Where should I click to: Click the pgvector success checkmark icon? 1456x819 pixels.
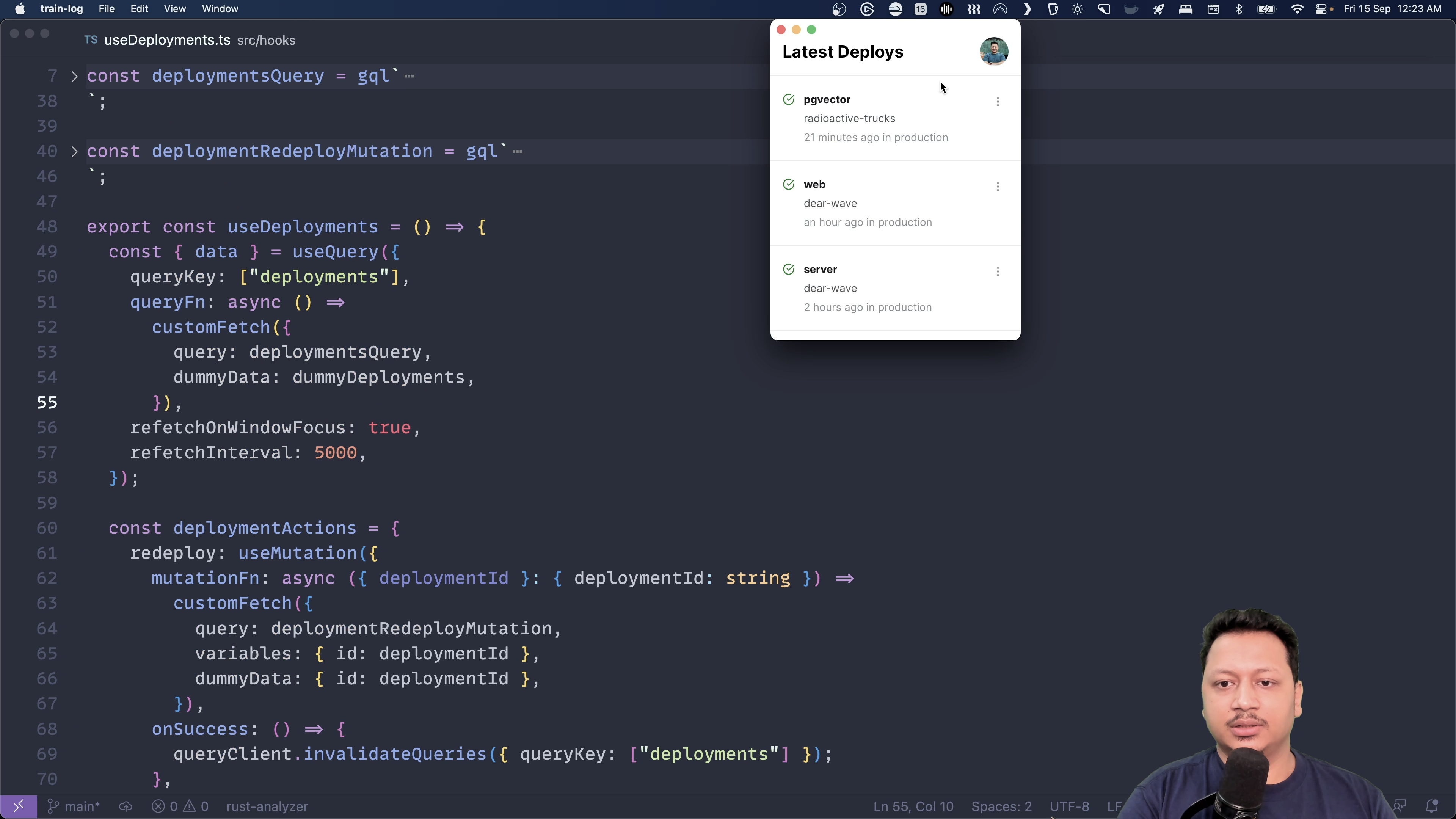pos(789,99)
